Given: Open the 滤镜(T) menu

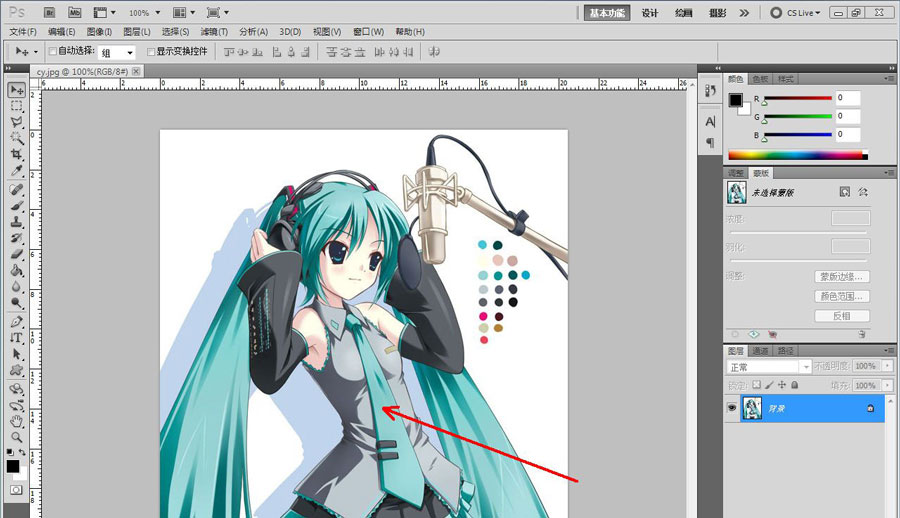Looking at the screenshot, I should [x=214, y=32].
